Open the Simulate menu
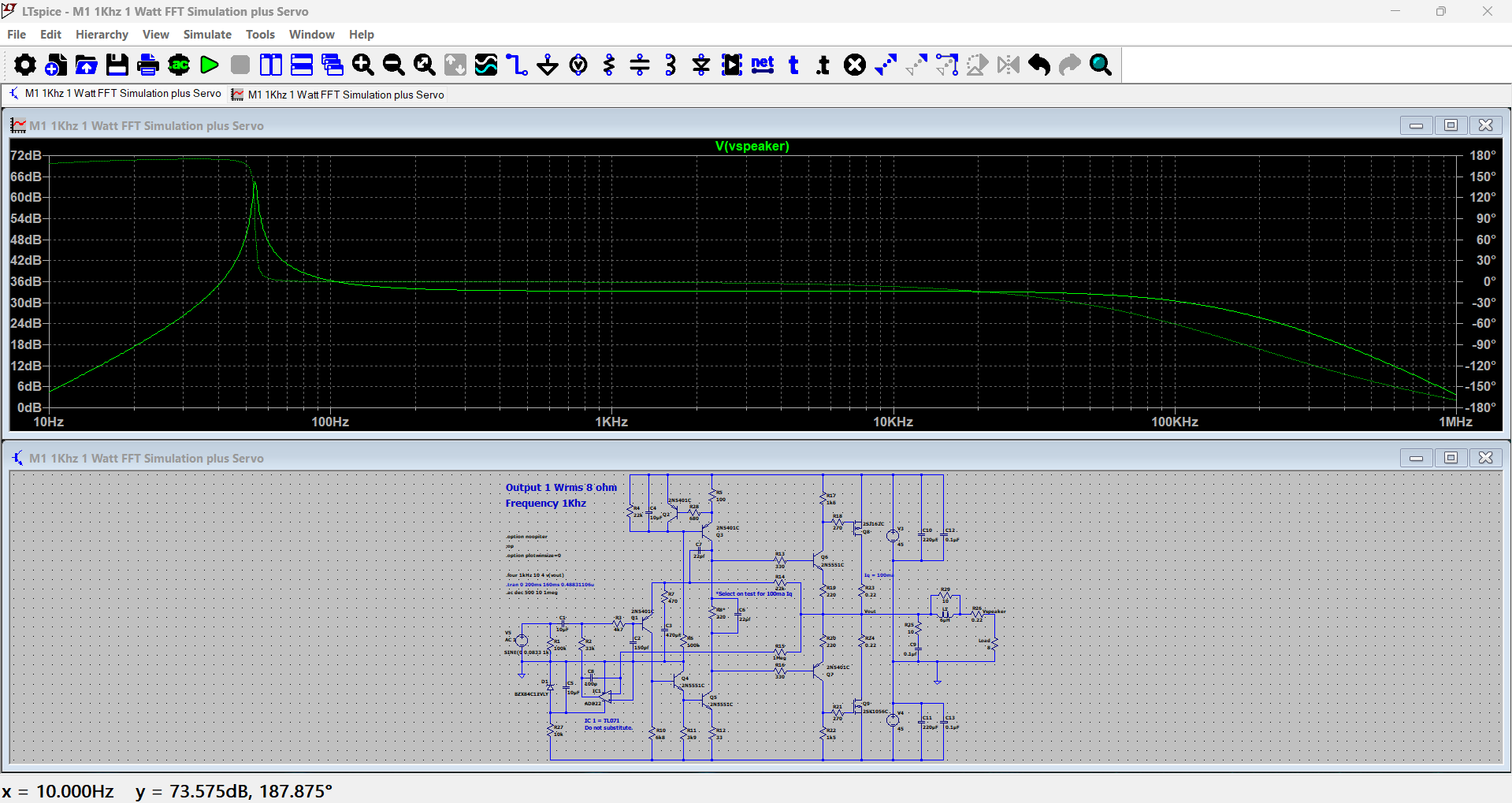 pyautogui.click(x=207, y=35)
